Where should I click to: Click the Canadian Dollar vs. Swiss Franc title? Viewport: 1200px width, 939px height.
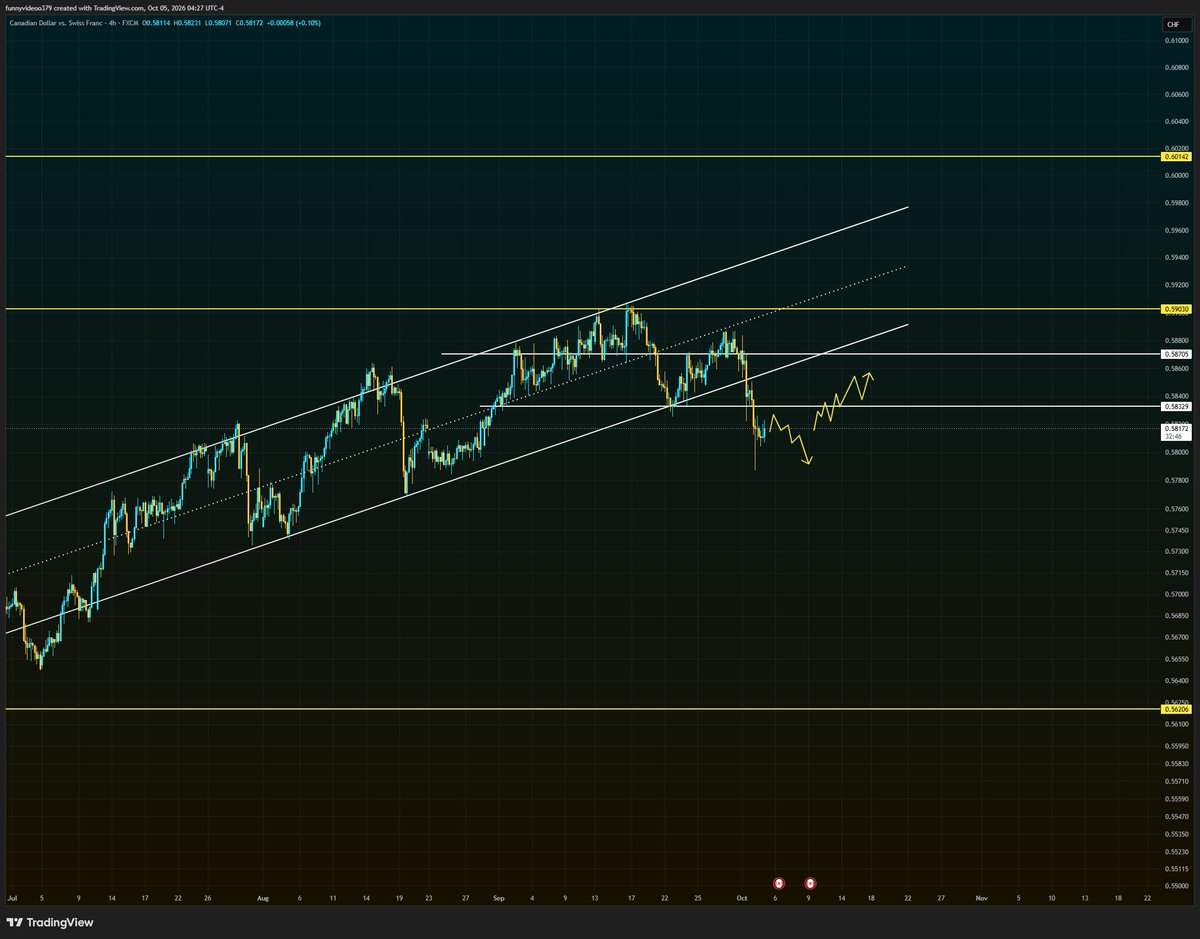click(58, 22)
